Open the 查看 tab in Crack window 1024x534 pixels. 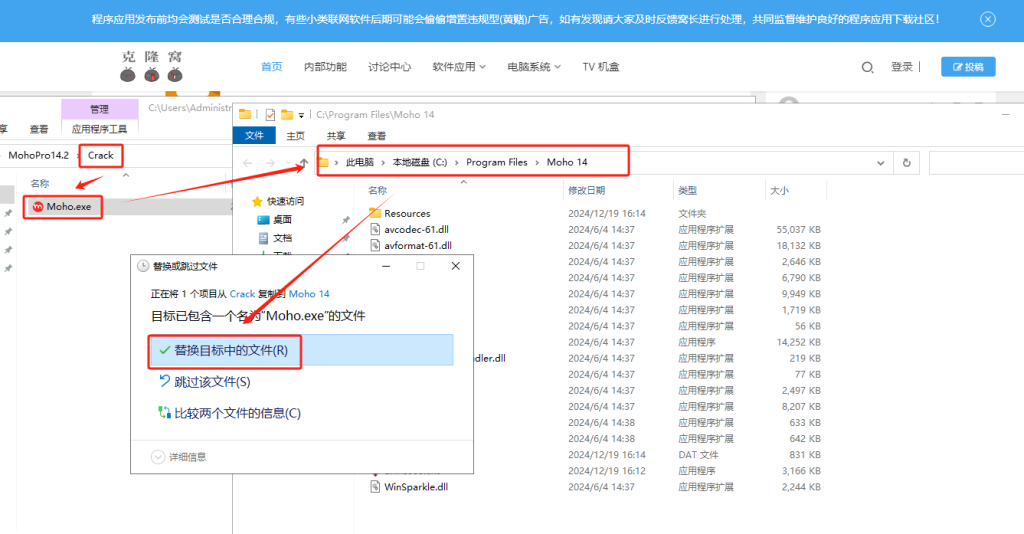click(x=39, y=129)
